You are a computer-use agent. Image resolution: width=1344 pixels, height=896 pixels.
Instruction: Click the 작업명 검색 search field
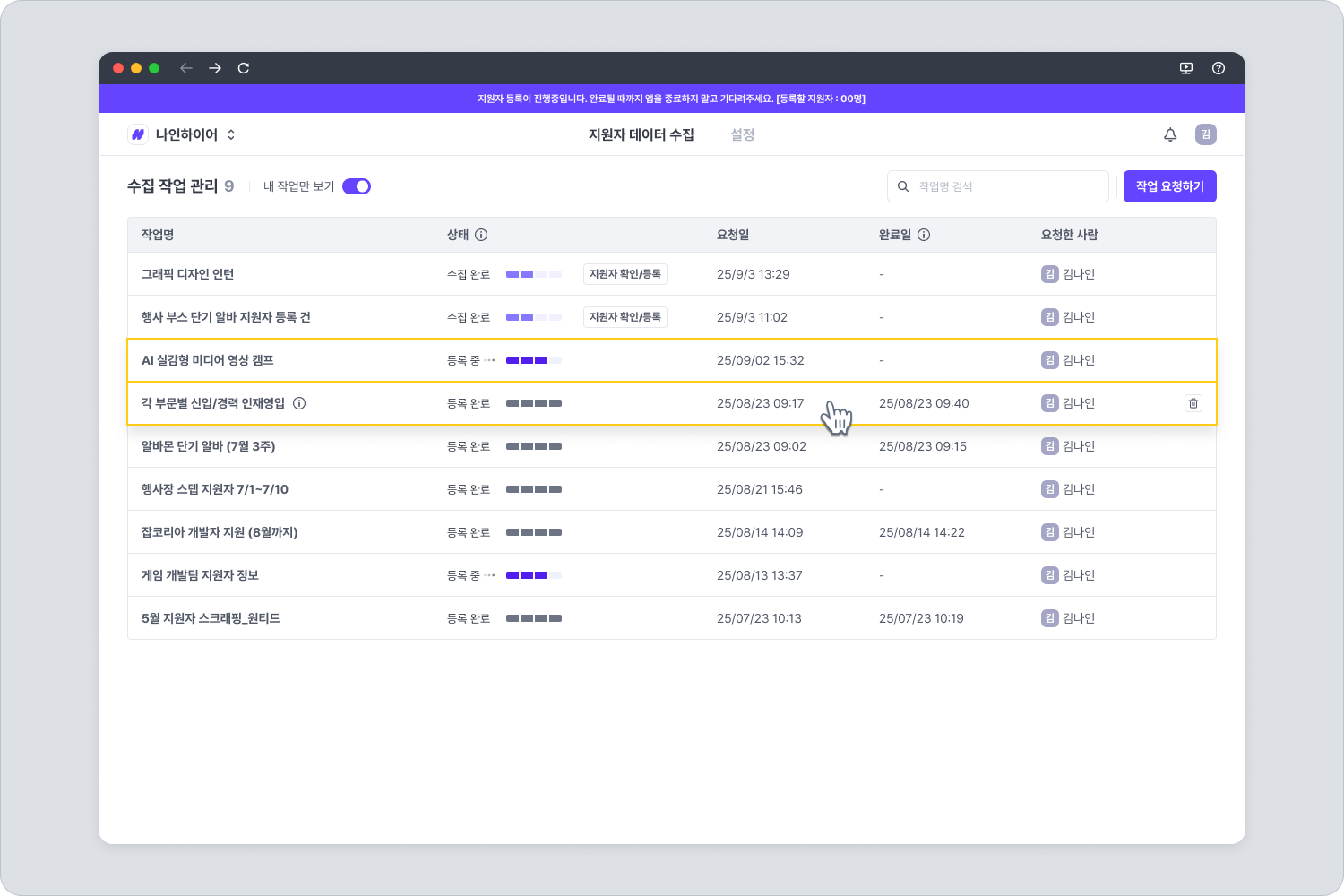[998, 186]
